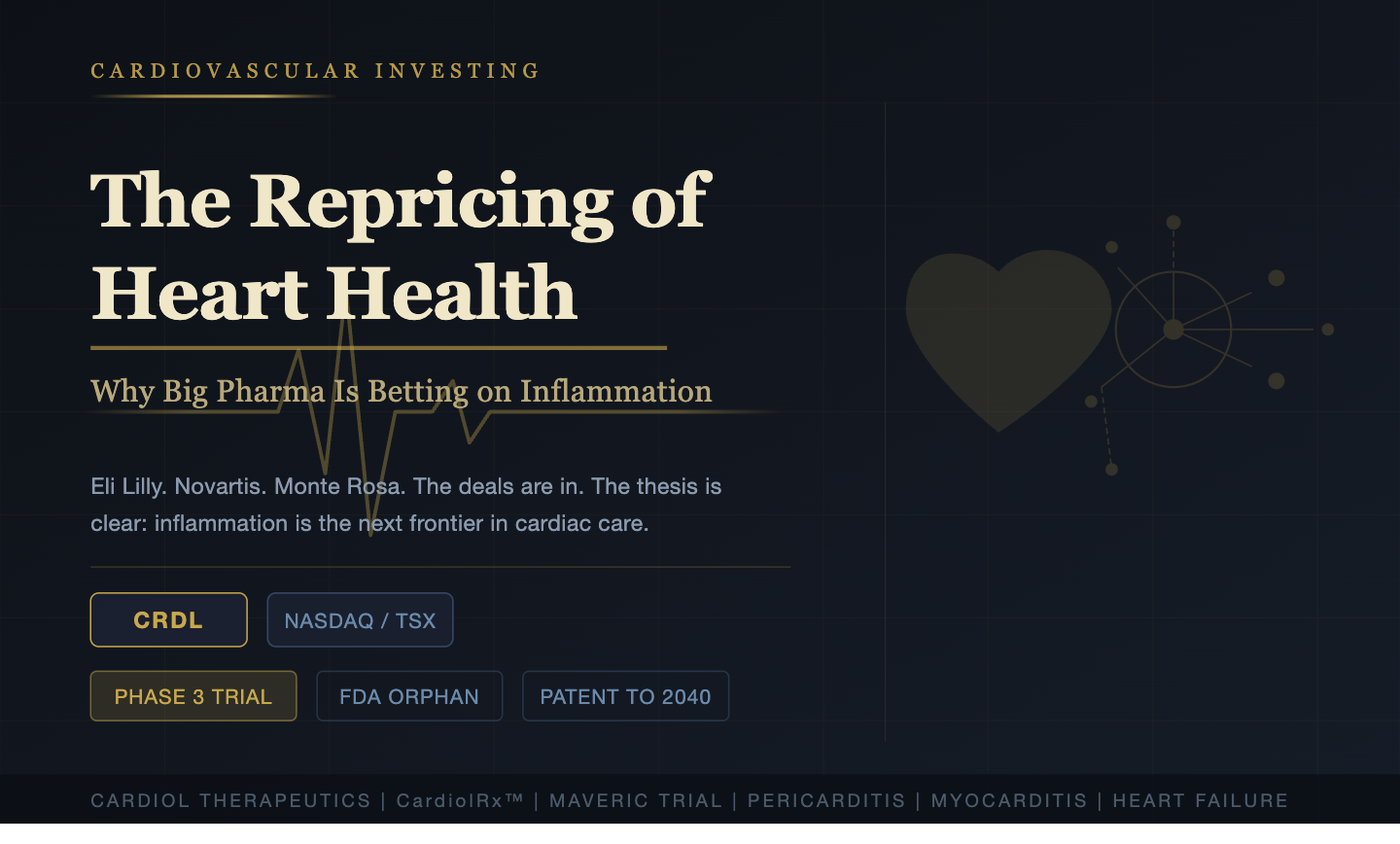This screenshot has height=844, width=1400.
Task: Click the HEART FAILURE footer item
Action: coord(1200,801)
